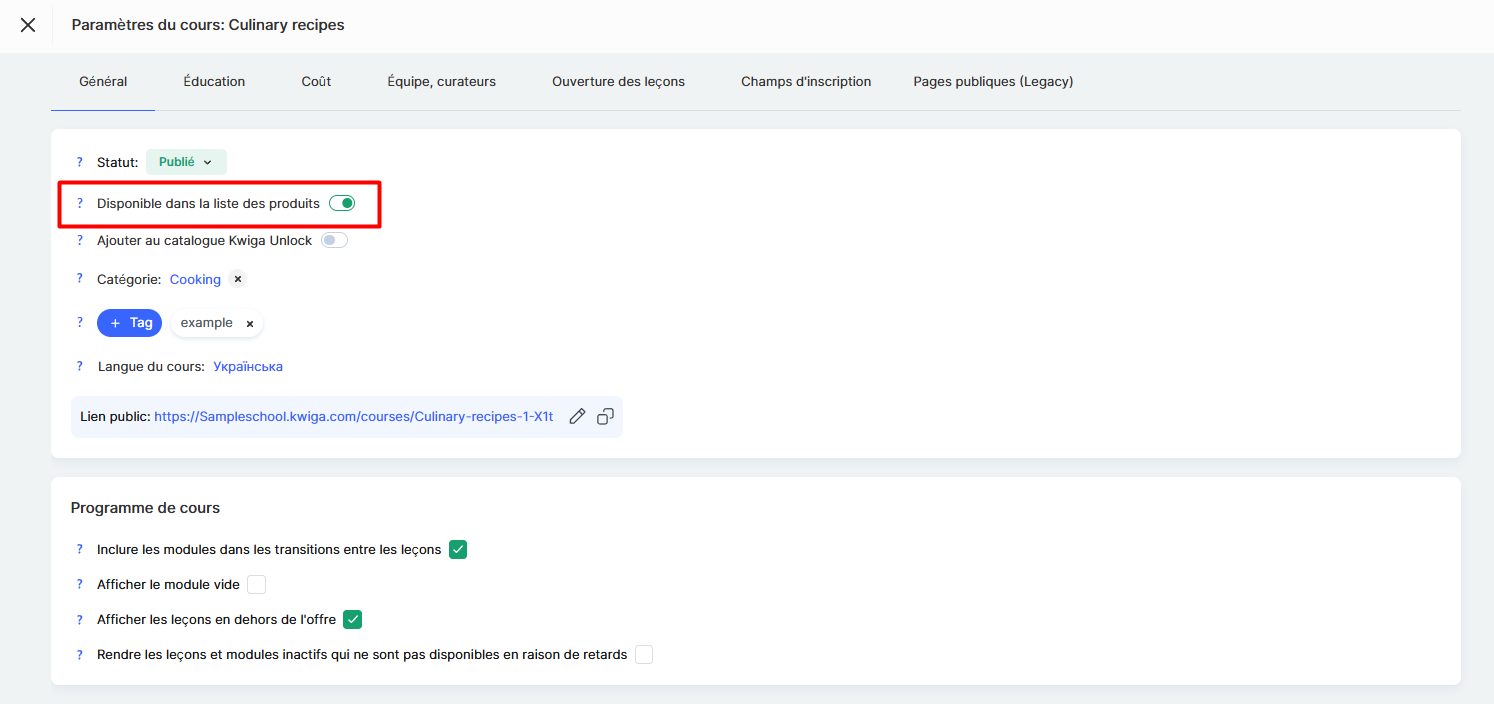Change course language from Українська
The width and height of the screenshot is (1494, 704).
click(248, 367)
